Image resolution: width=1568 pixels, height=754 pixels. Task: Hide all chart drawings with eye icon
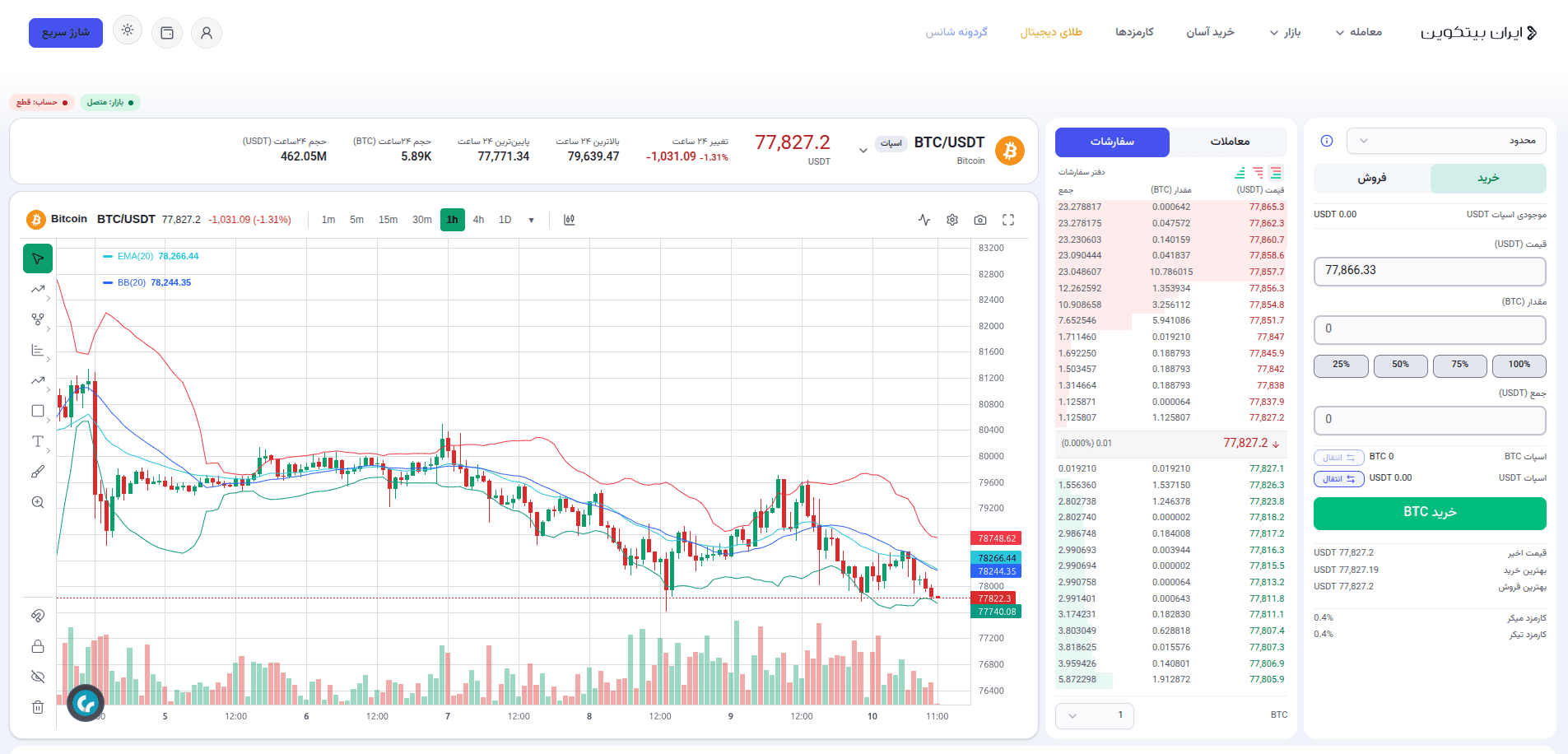38,677
